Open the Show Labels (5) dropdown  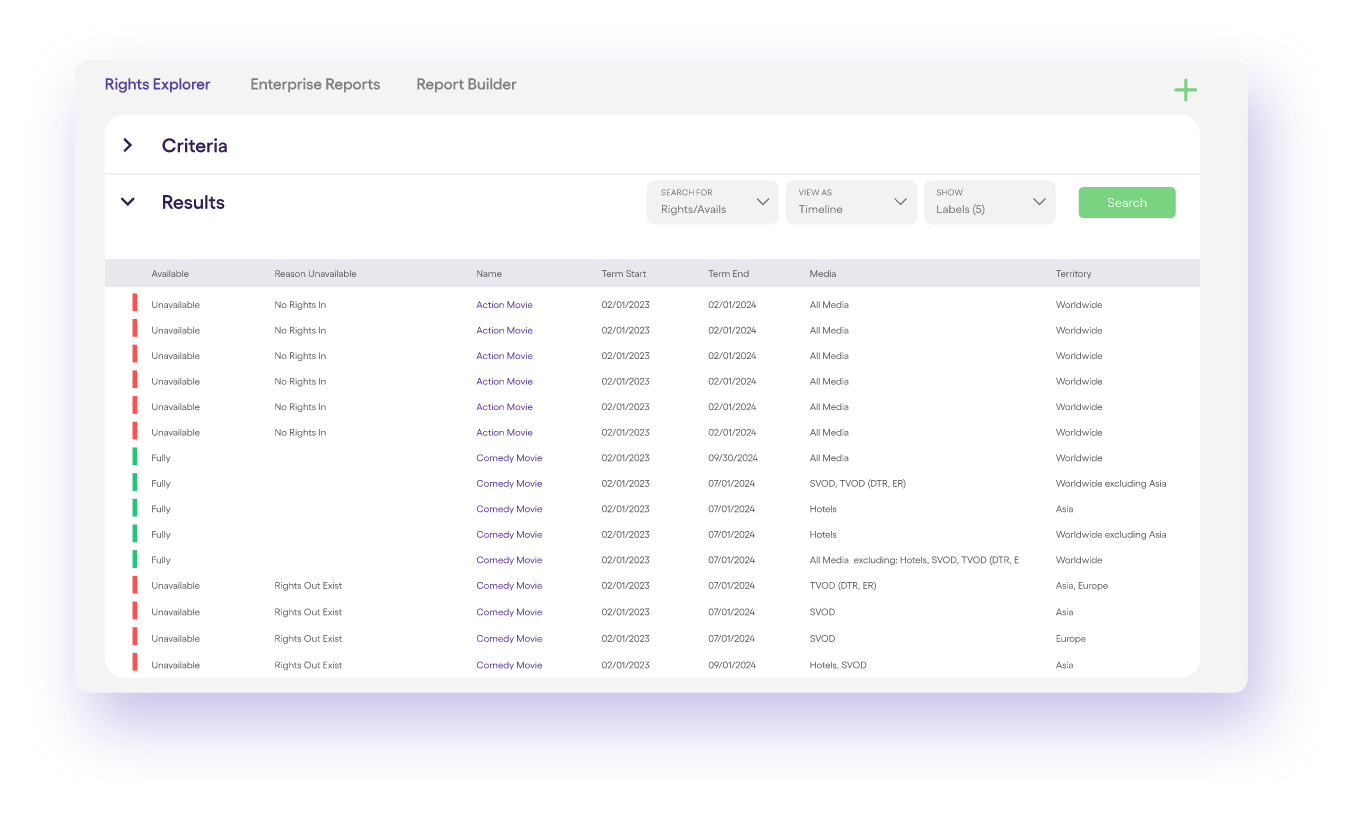[989, 202]
